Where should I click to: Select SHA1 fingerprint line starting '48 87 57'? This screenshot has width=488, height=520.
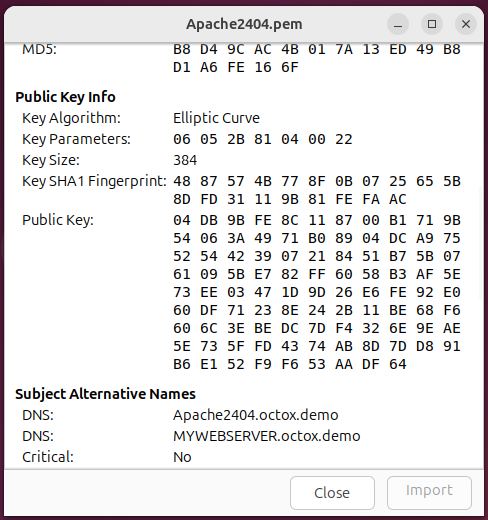tap(317, 181)
